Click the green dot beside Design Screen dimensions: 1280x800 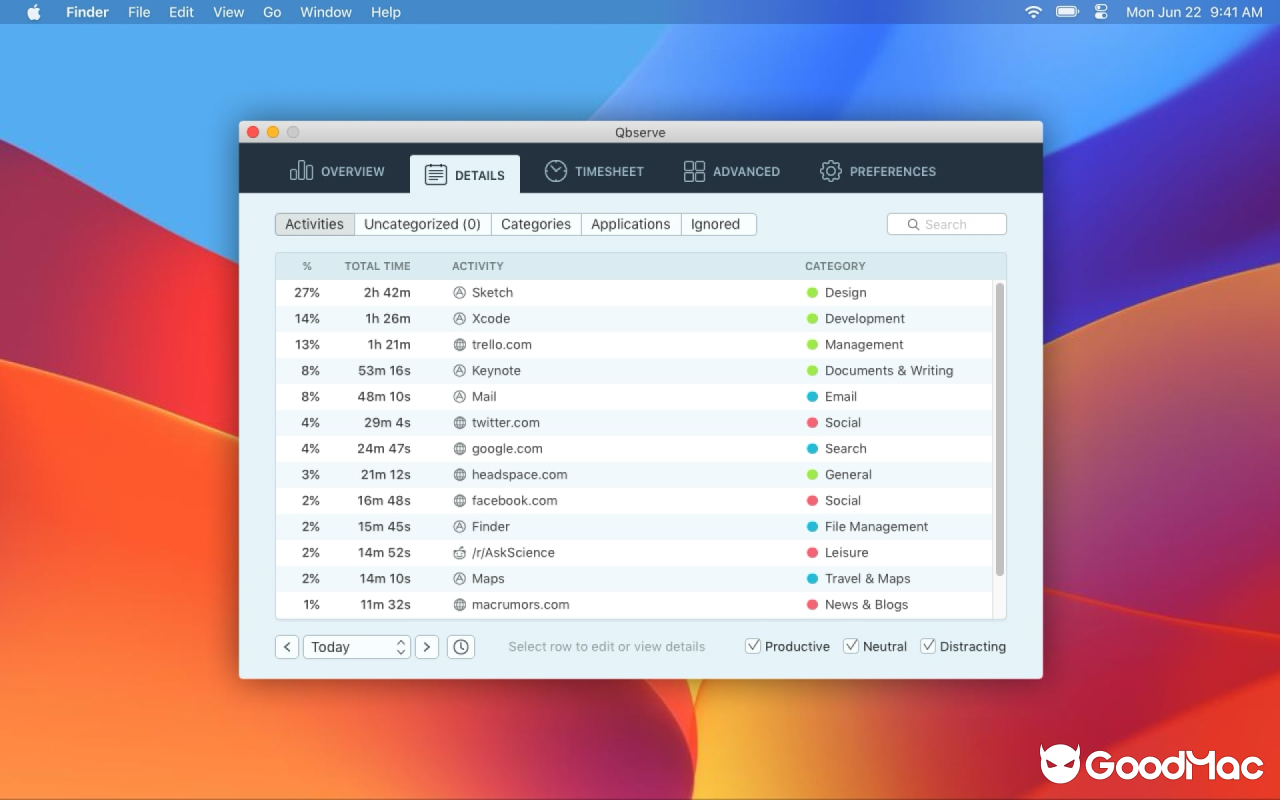pyautogui.click(x=813, y=293)
